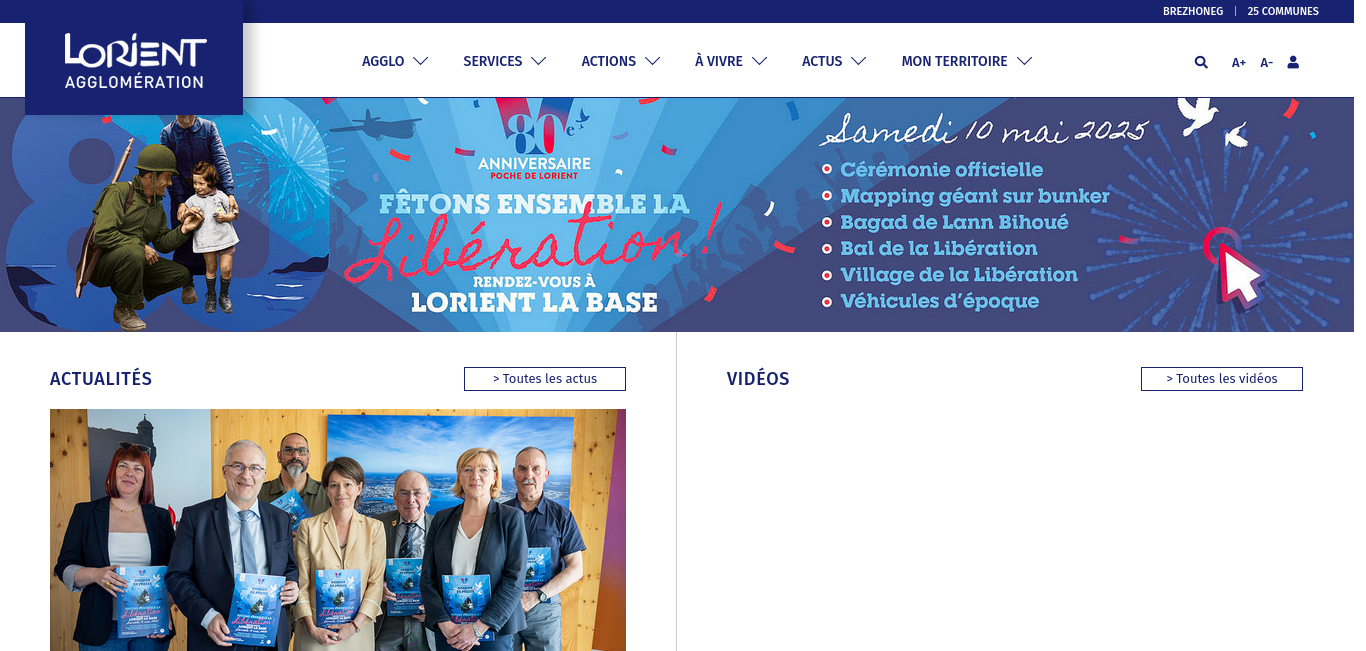1366x651 pixels.
Task: Expand the AGGLO menu chevron
Action: (421, 61)
